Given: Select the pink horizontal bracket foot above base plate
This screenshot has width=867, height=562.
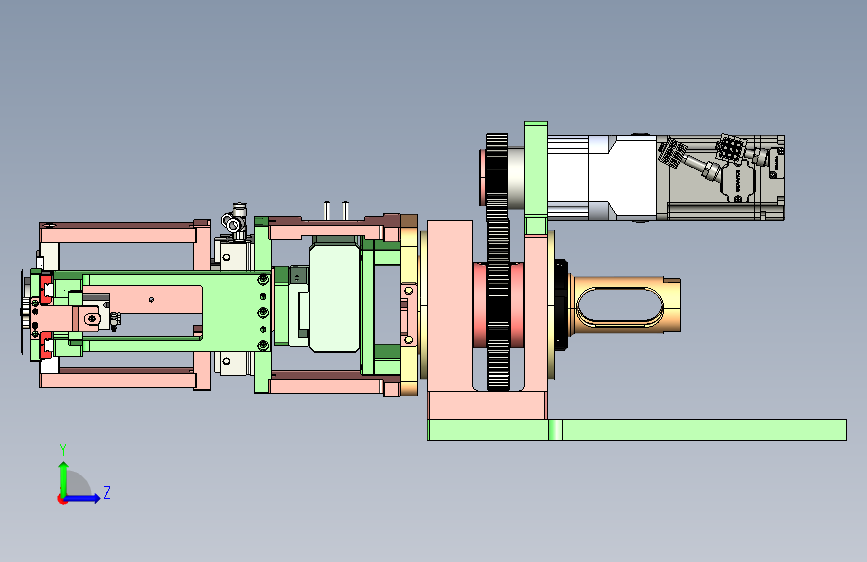Looking at the screenshot, I should 487,405.
